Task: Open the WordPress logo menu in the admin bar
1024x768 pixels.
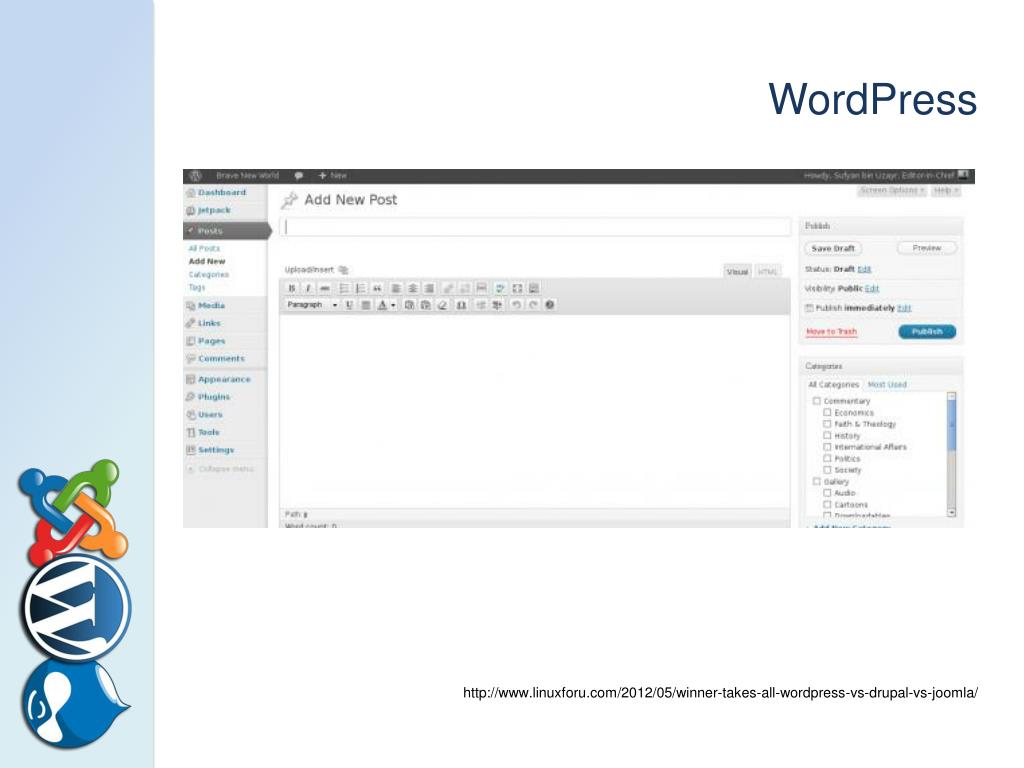Action: [x=195, y=176]
